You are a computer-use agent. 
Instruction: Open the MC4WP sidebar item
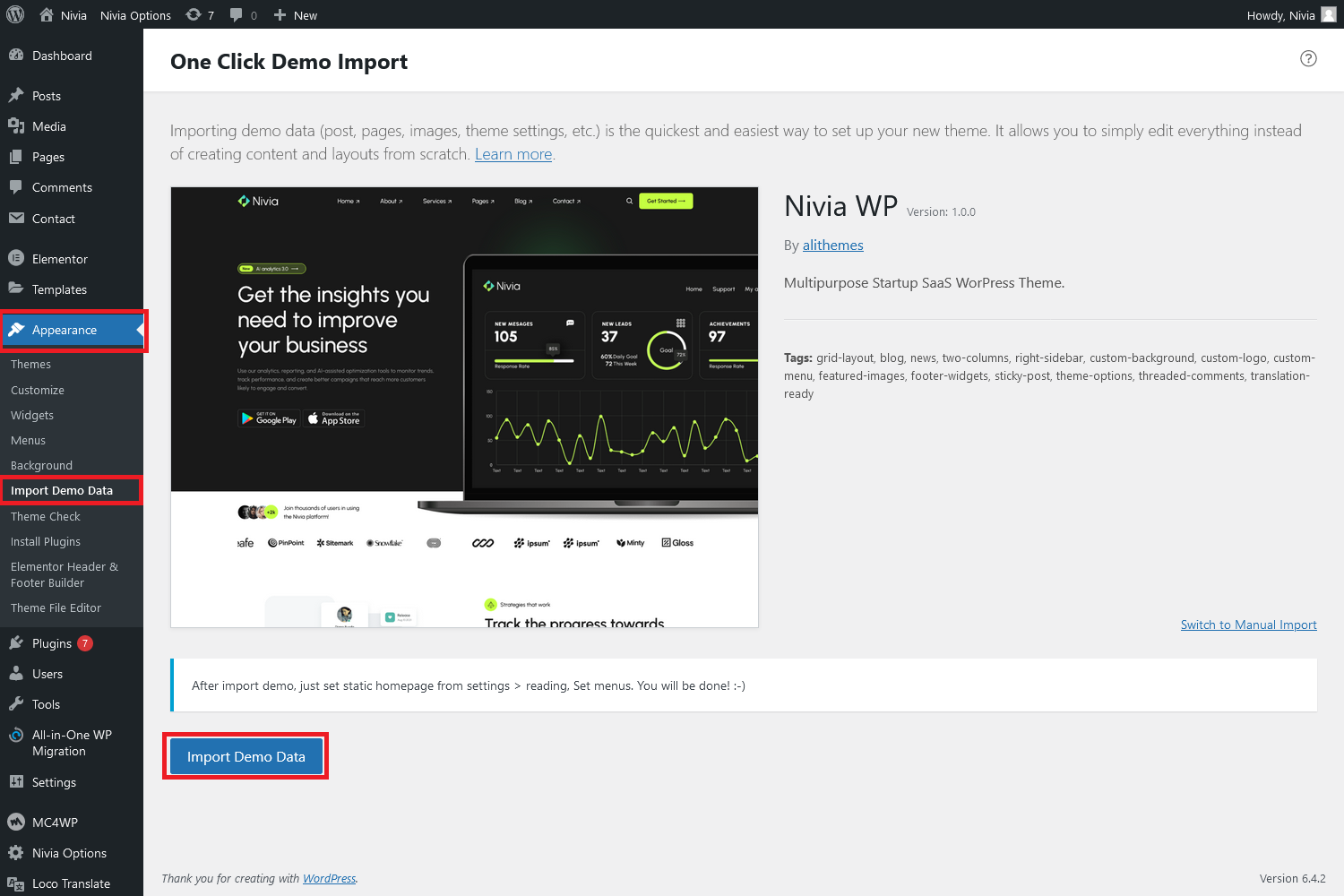pyautogui.click(x=55, y=823)
